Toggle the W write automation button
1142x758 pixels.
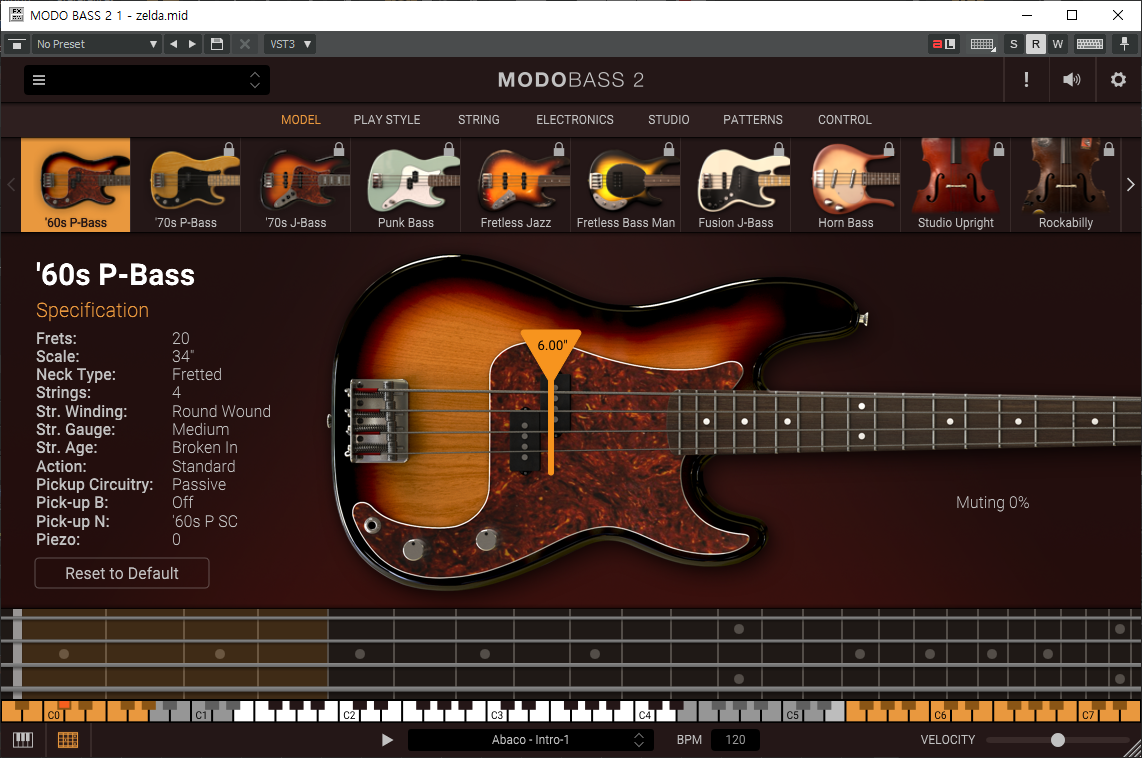[x=1058, y=44]
